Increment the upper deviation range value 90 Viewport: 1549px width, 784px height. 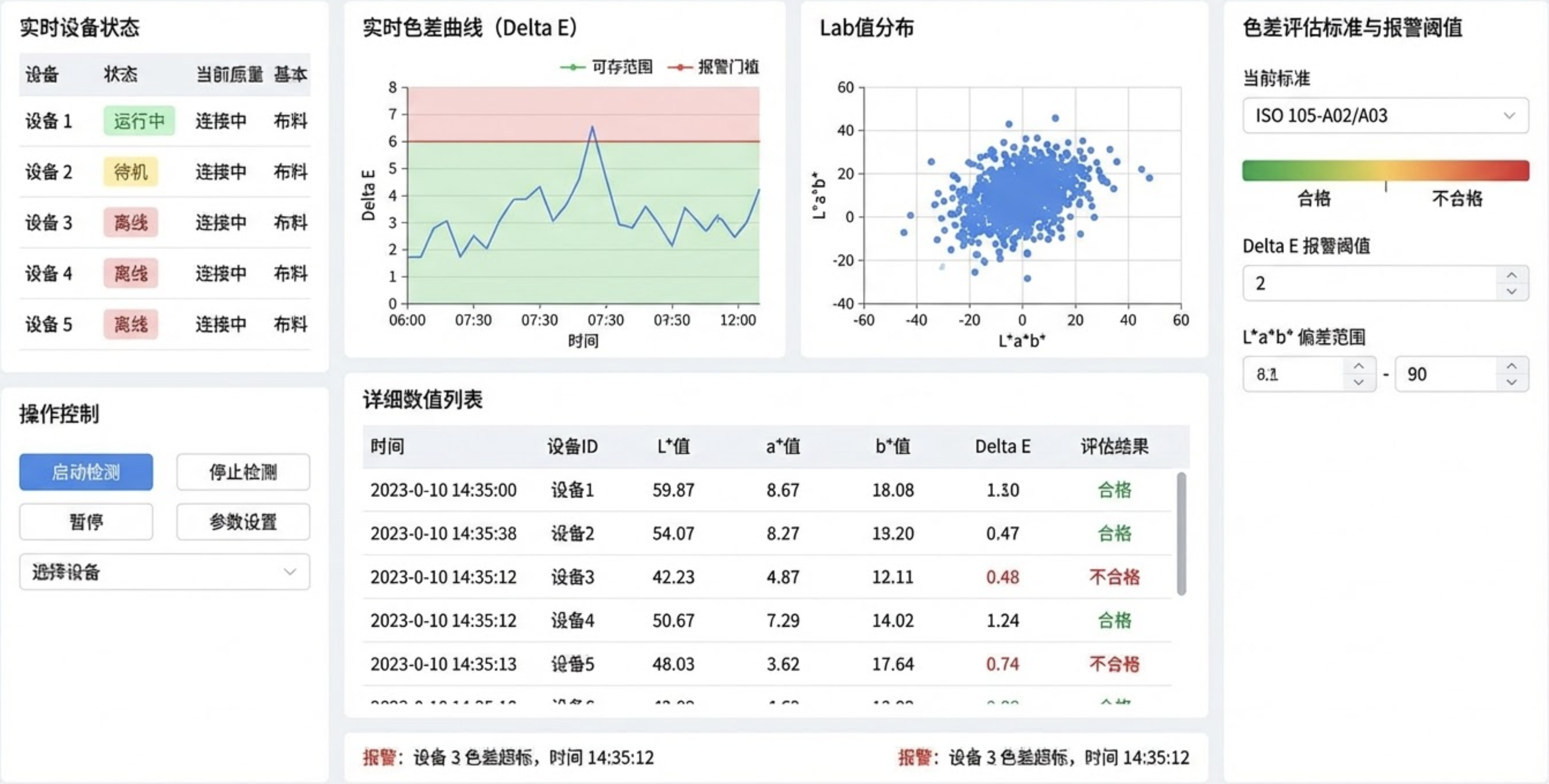[x=1512, y=366]
